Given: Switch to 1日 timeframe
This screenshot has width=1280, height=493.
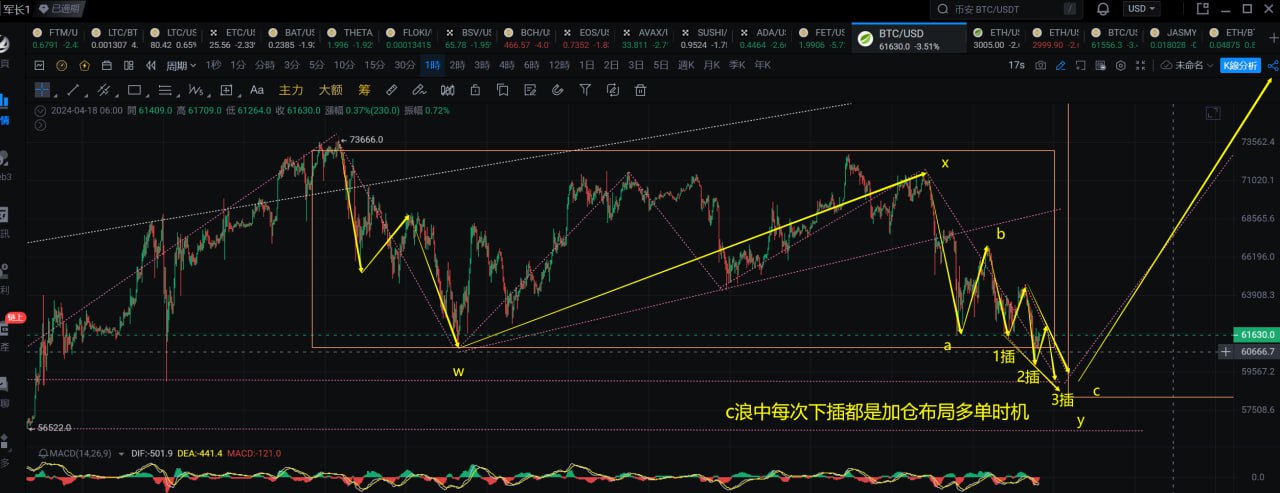Looking at the screenshot, I should 586,65.
